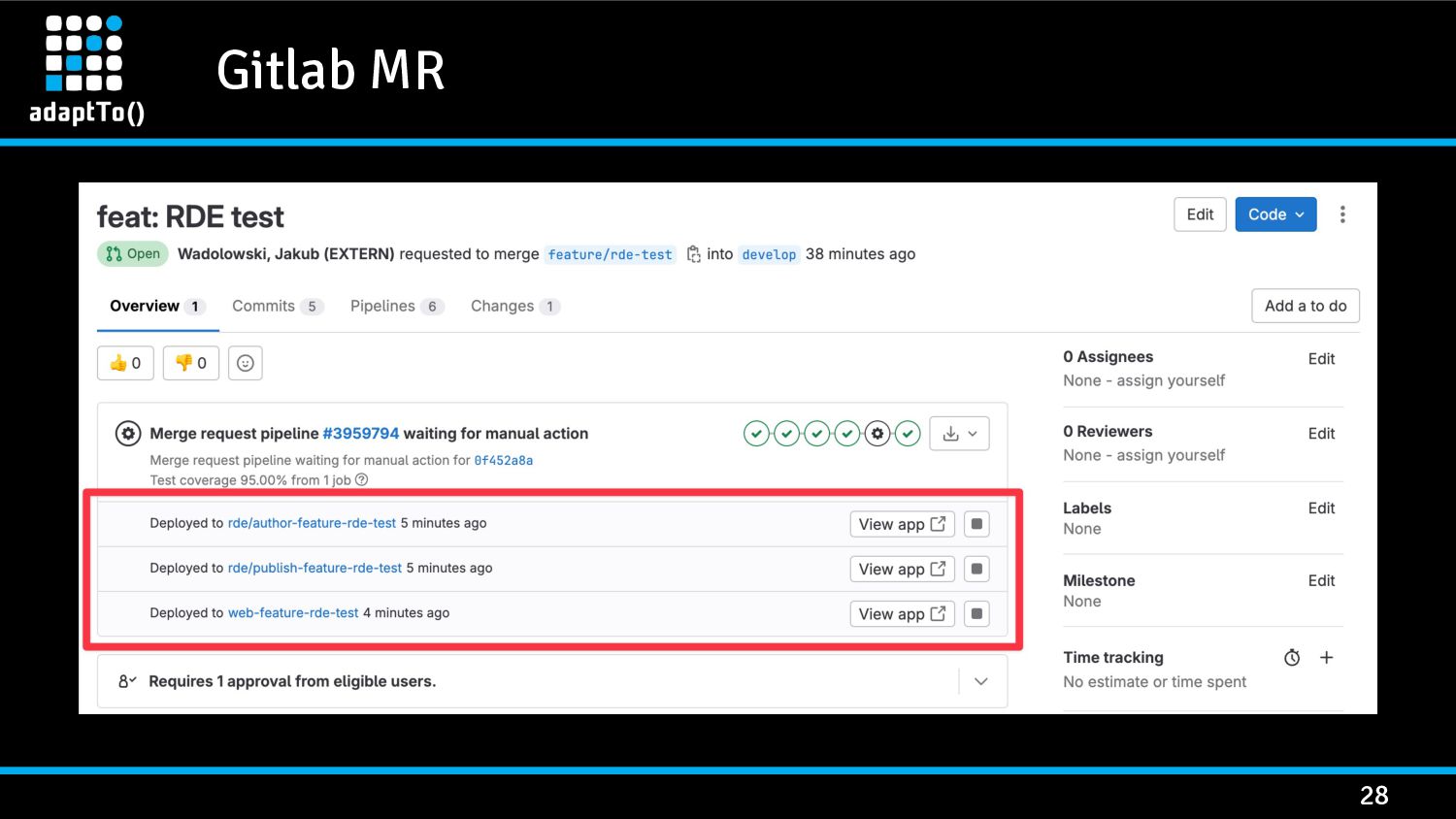Screen dimensions: 1456x819
Task: Open pipeline #3959794 link
Action: (x=361, y=434)
